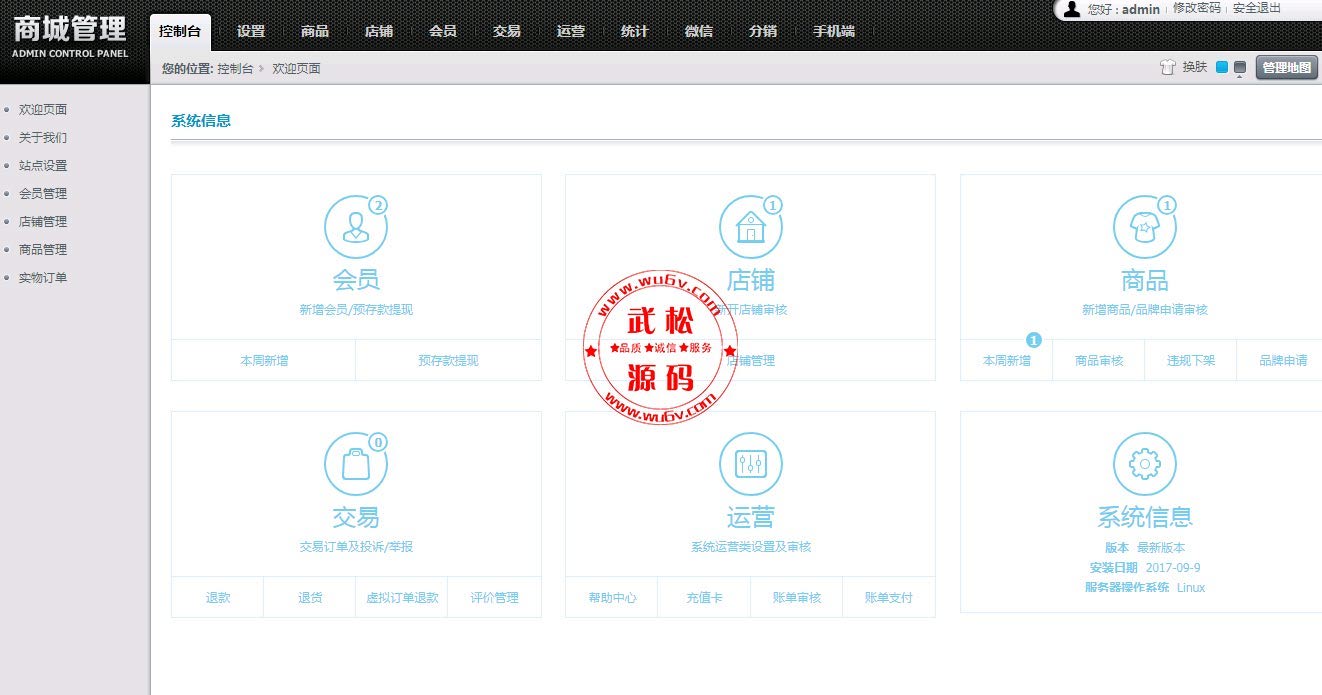The width and height of the screenshot is (1322, 695).
Task: Select 关于我们 in the left sidebar
Action: coord(43,138)
